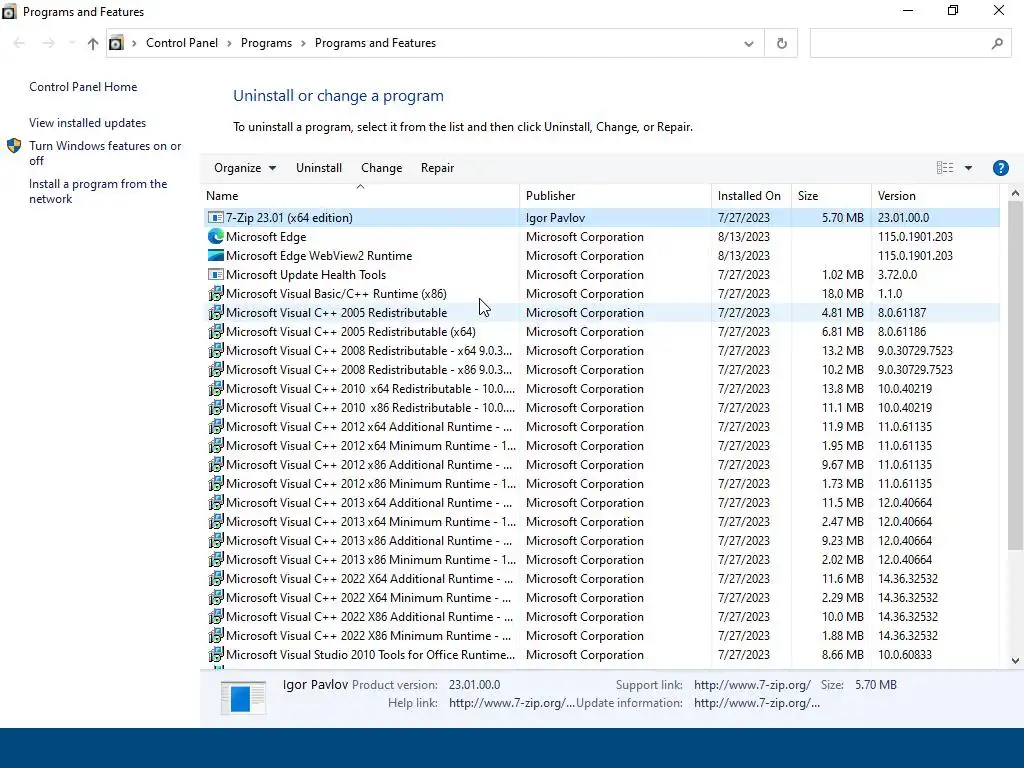Click the scrollbar down arrow
Image resolution: width=1024 pixels, height=768 pixels.
click(x=1015, y=660)
